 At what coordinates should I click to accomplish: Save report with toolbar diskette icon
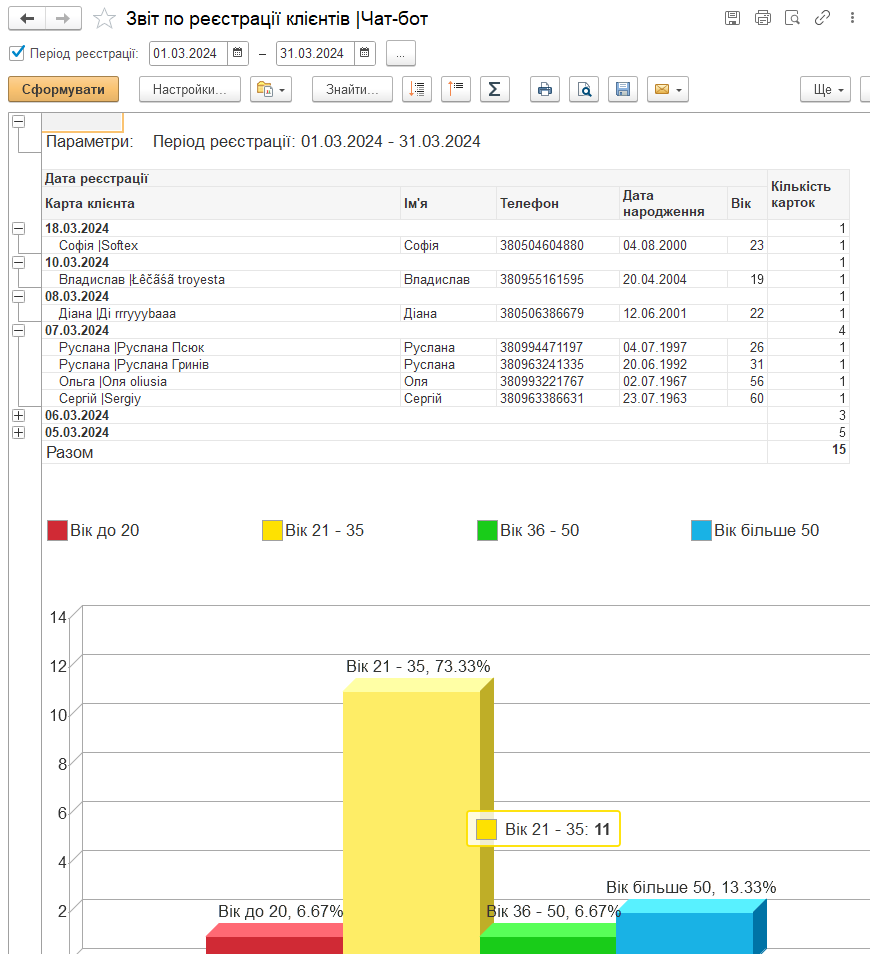click(622, 89)
